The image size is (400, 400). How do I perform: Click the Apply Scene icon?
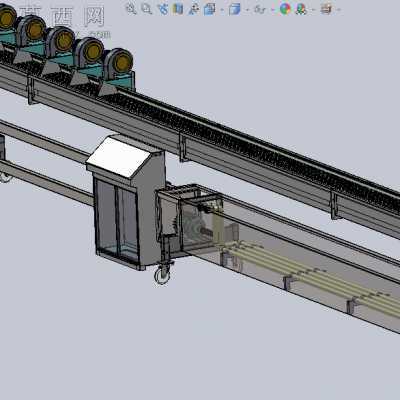tap(301, 9)
